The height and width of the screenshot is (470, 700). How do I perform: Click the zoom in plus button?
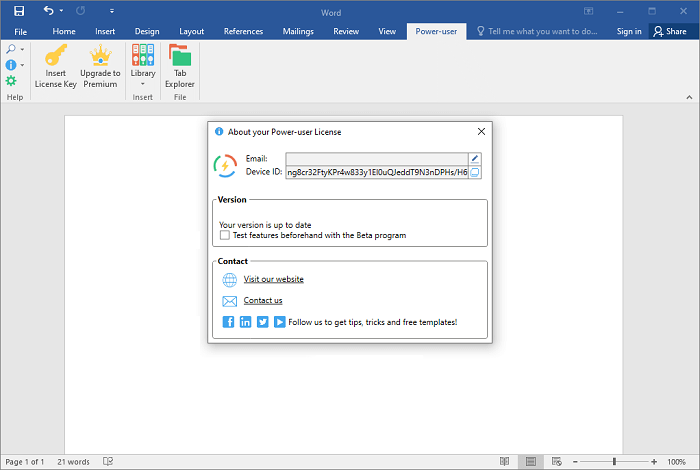coord(654,462)
